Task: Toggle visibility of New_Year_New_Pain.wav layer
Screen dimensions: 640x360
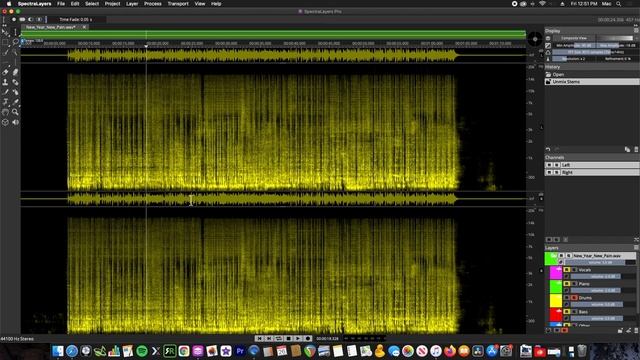Action: 561,256
